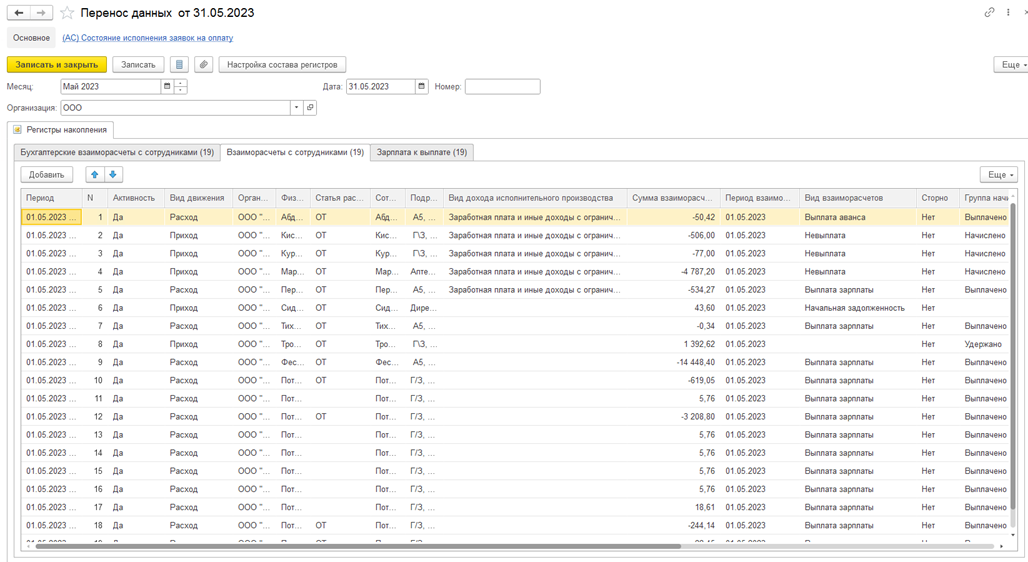Select the cell with amount -619,05
Screen dimensions: 1028x562
(673, 380)
